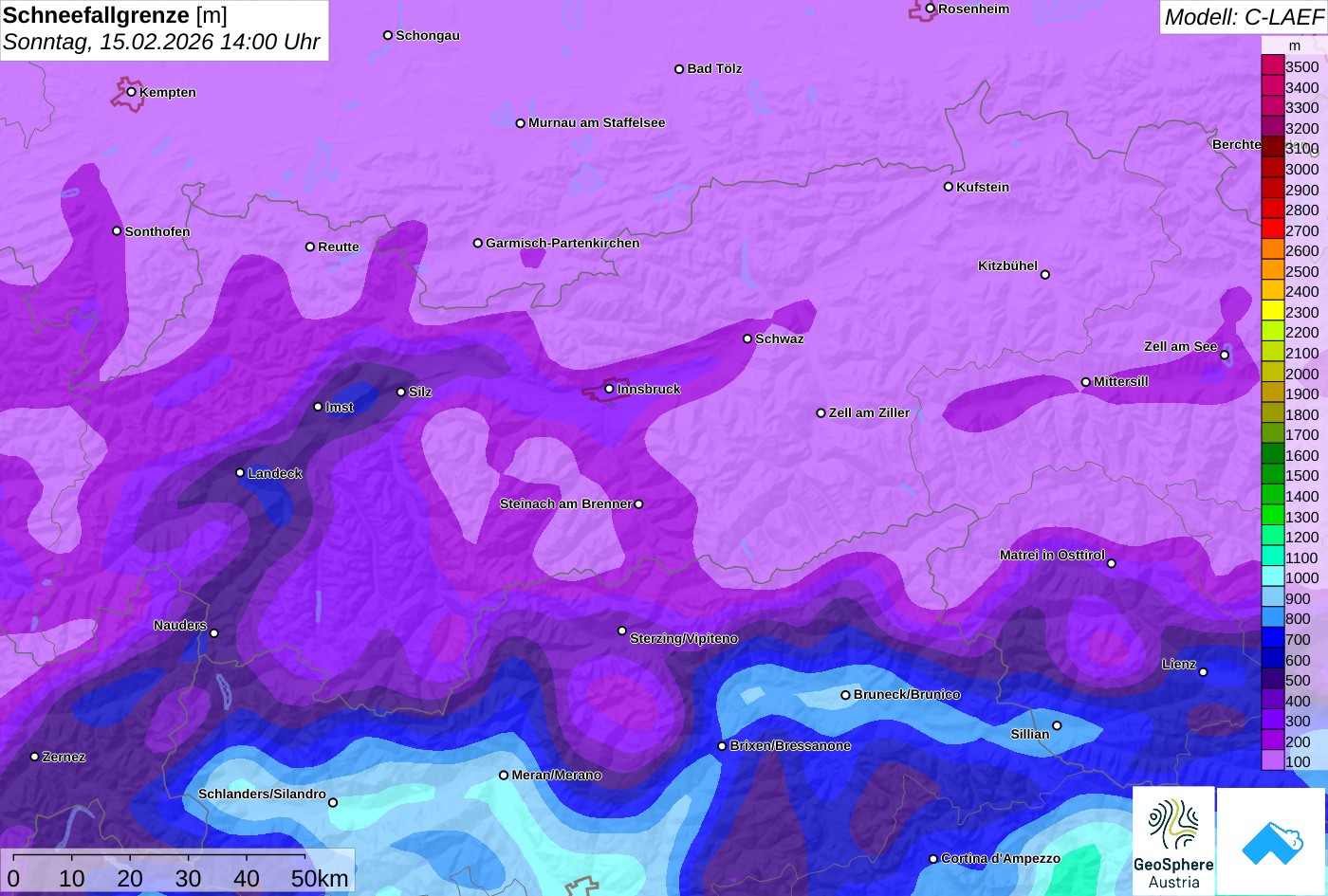
Task: Click the Kempten city marker
Action: (132, 92)
